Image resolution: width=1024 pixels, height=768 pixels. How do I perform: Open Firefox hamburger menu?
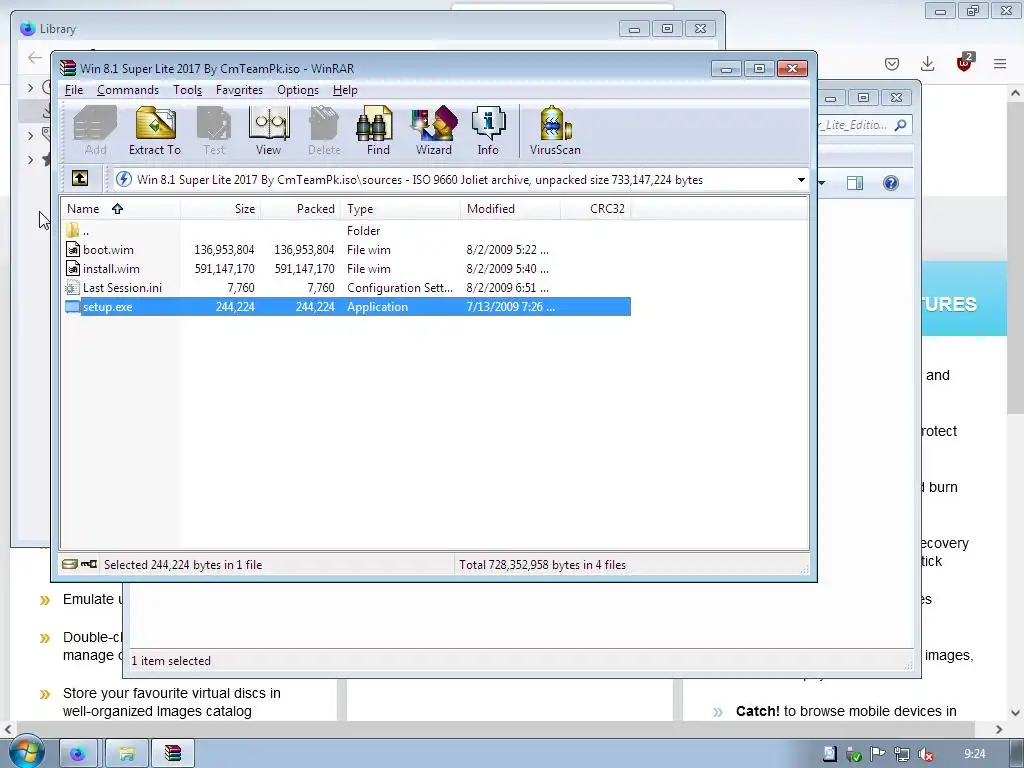(1000, 63)
